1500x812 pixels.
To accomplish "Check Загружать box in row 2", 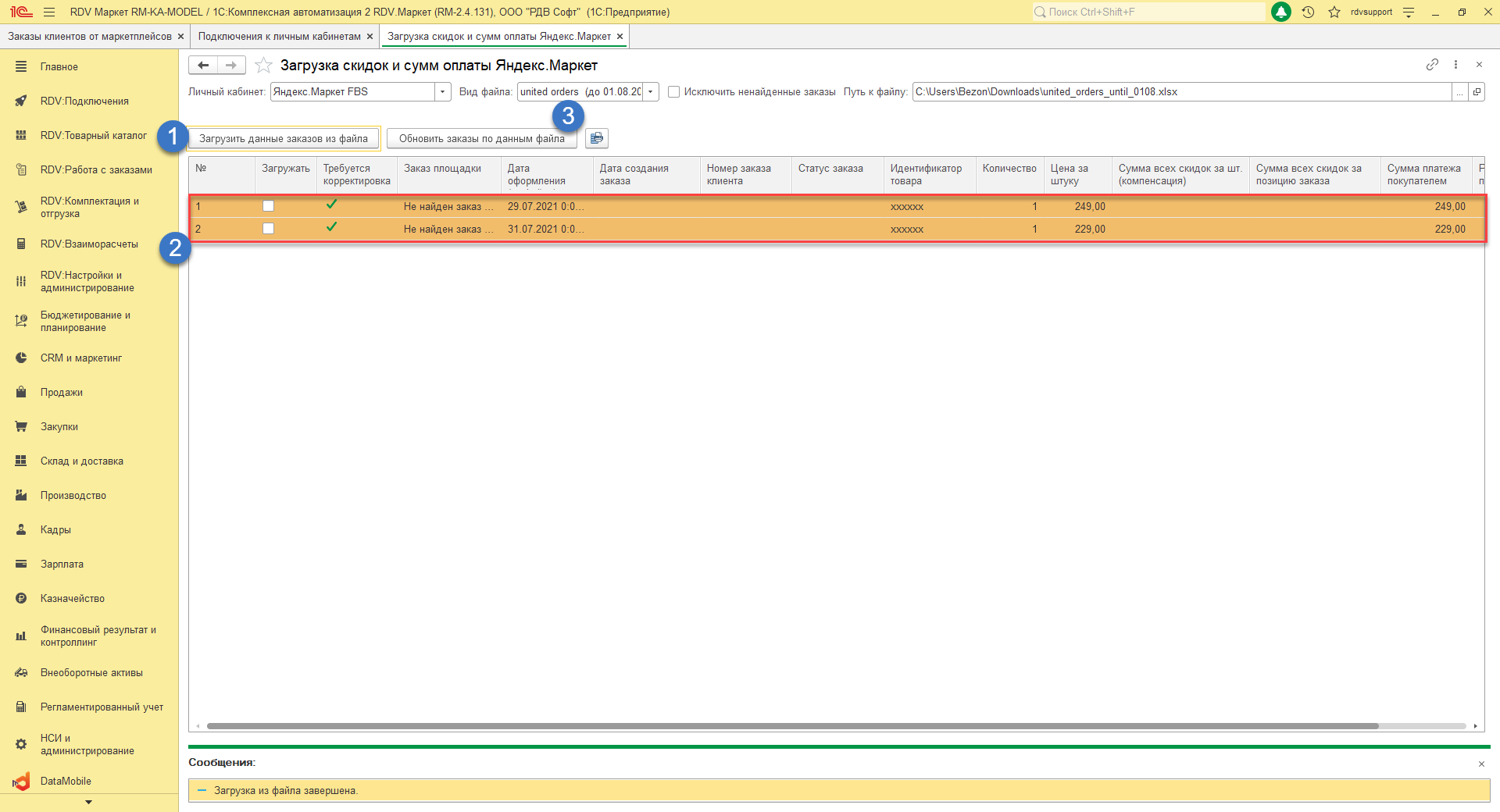I will pos(269,229).
